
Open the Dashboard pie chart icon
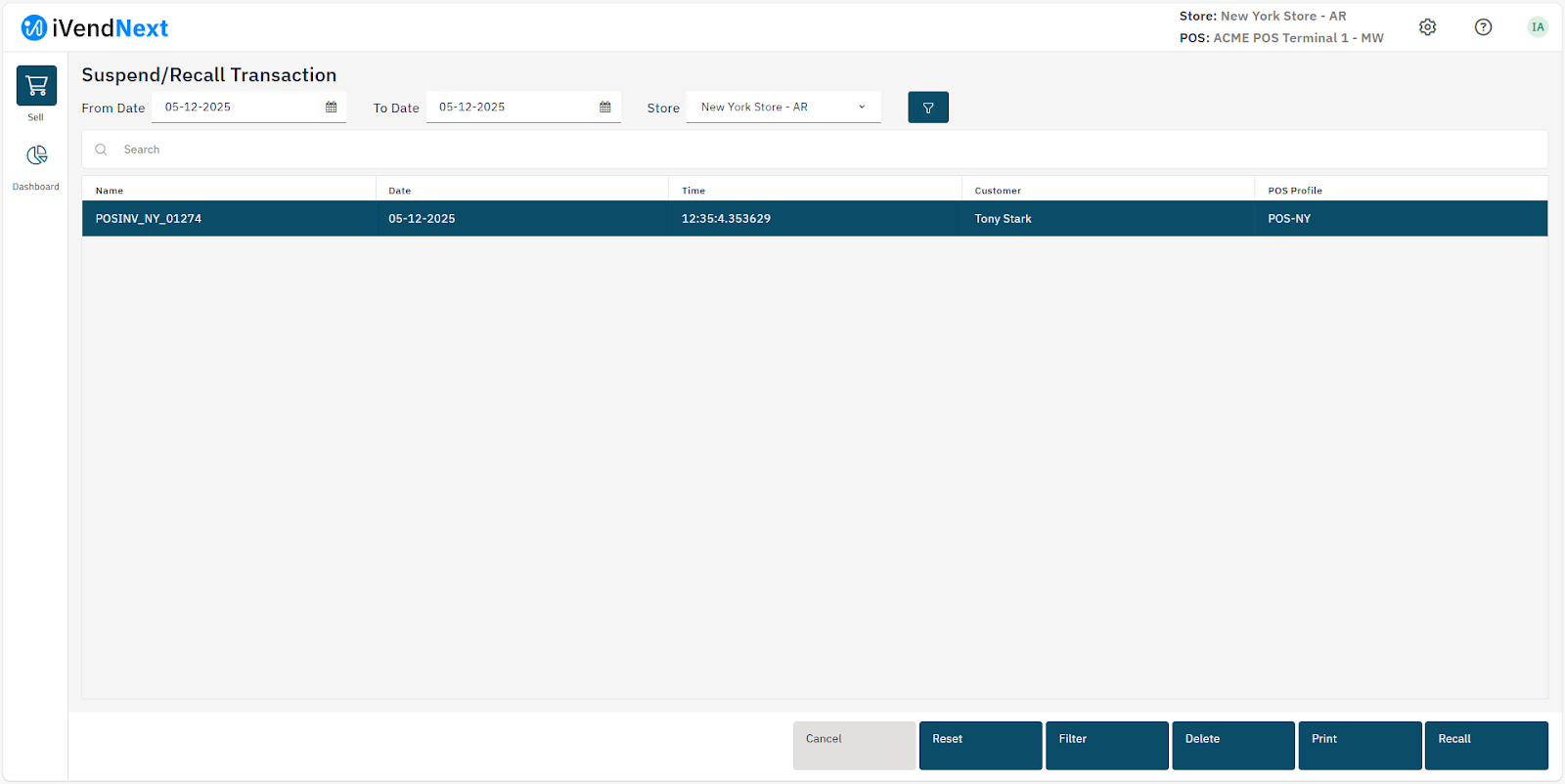click(x=36, y=155)
